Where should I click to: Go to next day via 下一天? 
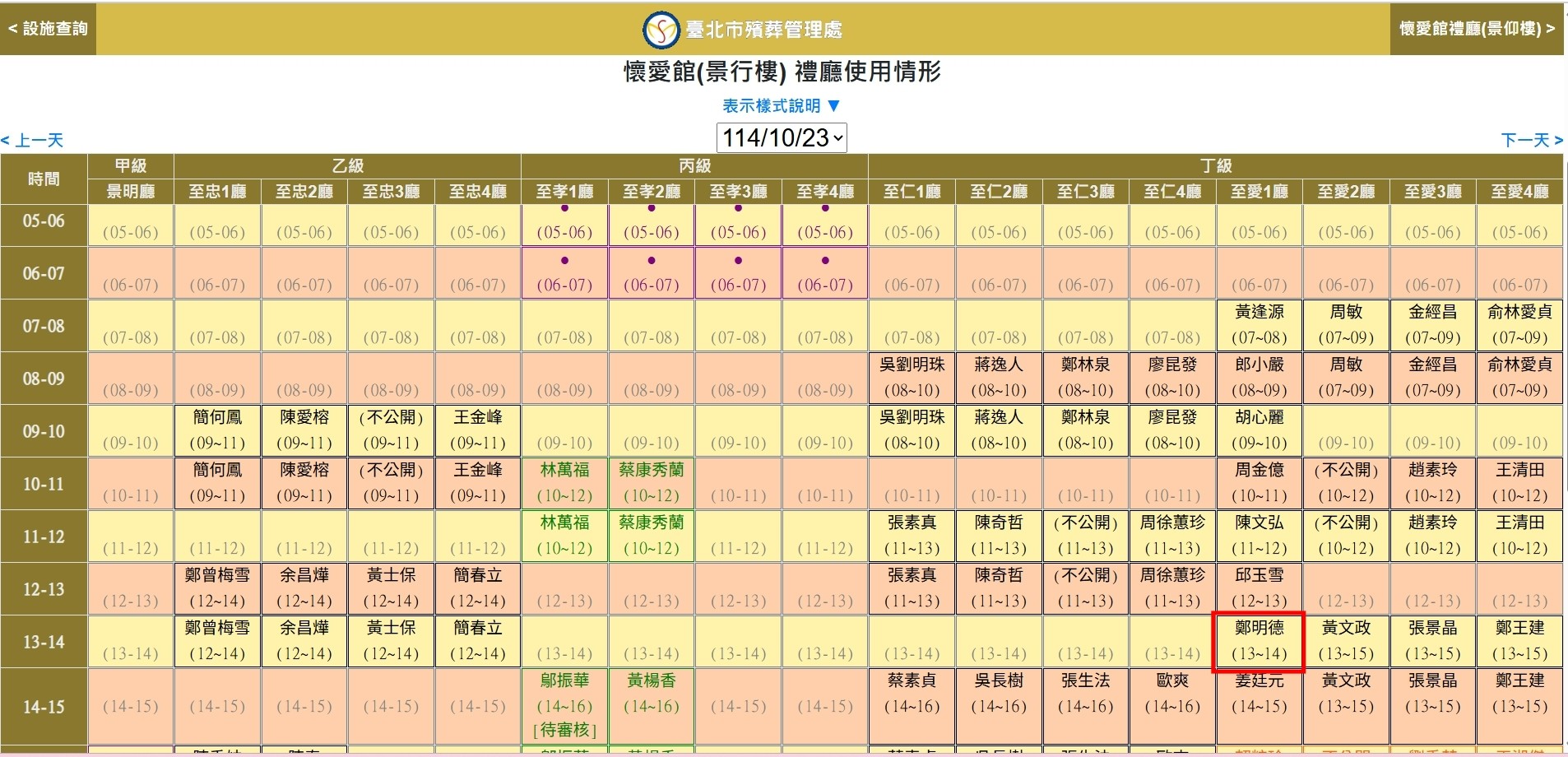1531,140
